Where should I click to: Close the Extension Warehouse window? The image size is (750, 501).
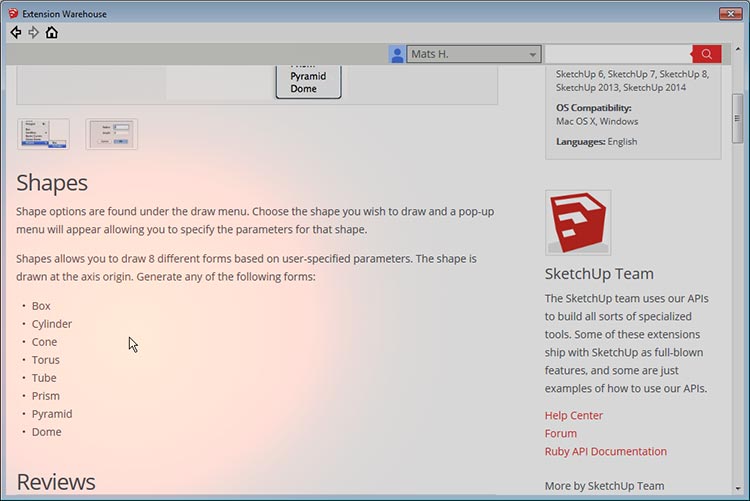point(730,14)
